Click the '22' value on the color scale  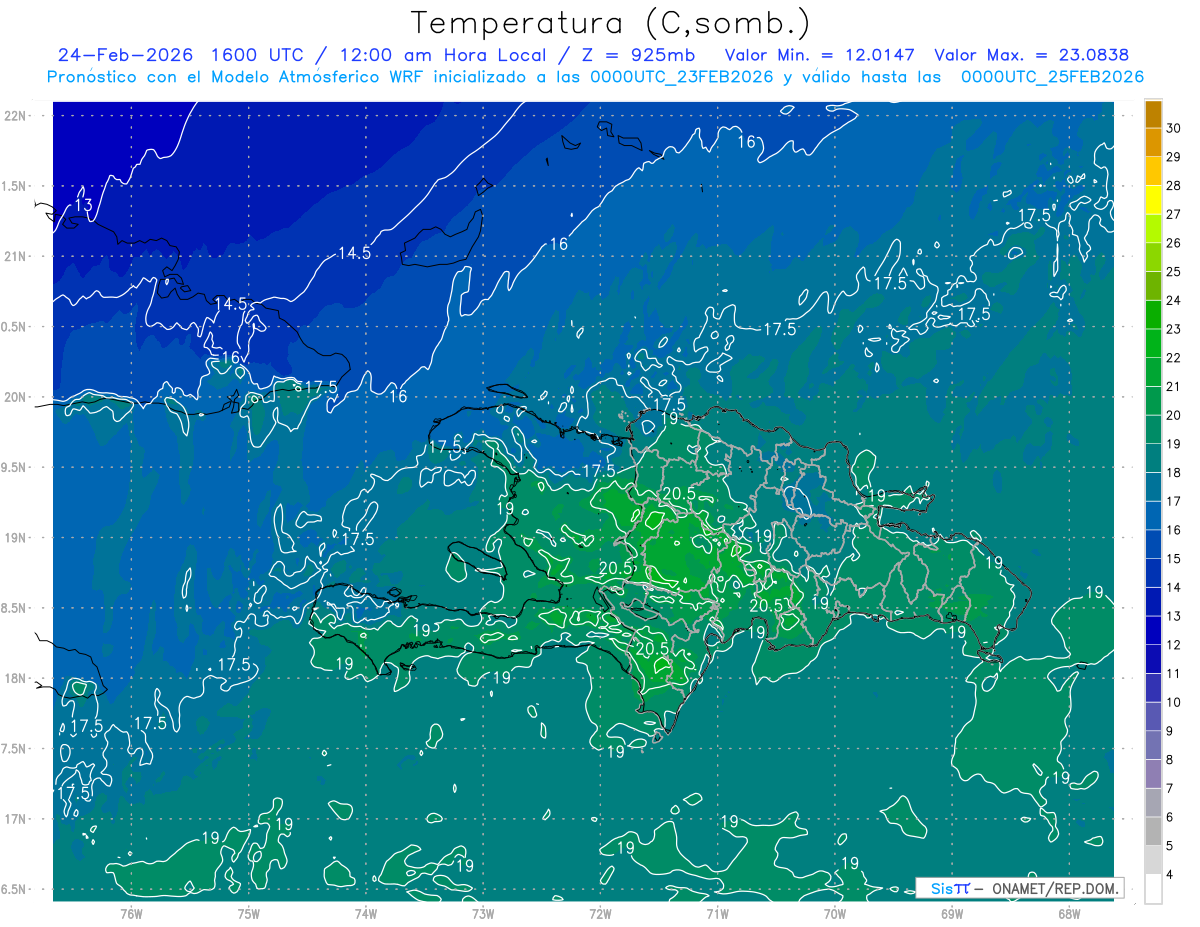1174,358
